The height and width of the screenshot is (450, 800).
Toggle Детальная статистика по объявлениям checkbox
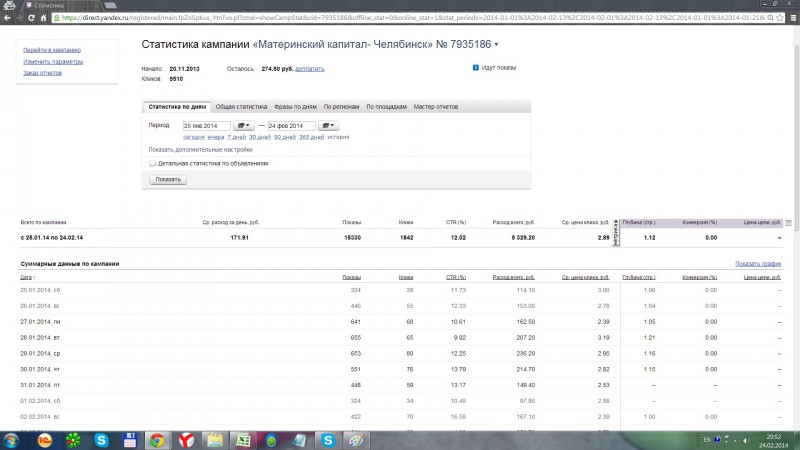click(x=152, y=163)
